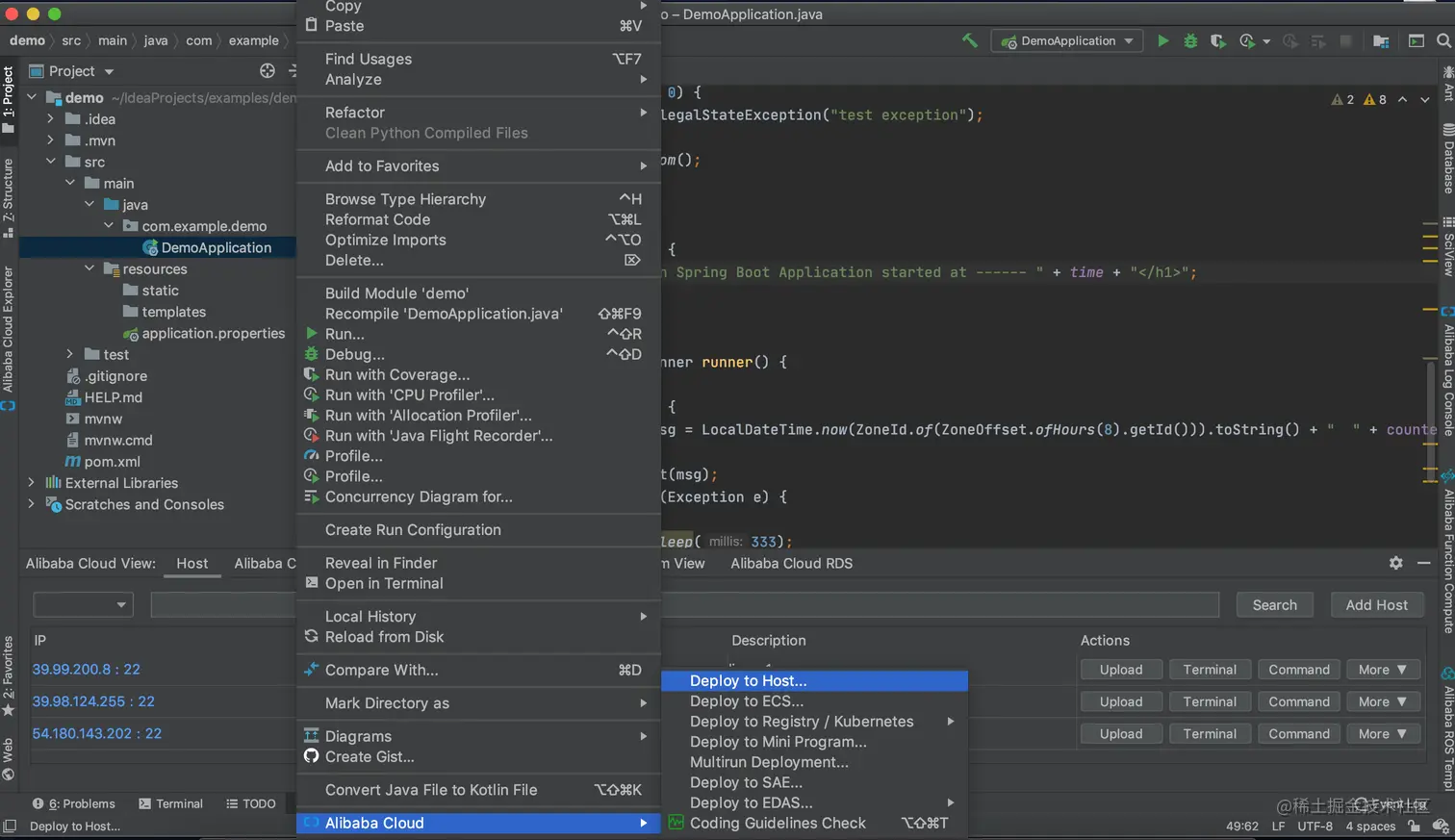
Task: Open the SciView side panel
Action: pyautogui.click(x=1447, y=248)
